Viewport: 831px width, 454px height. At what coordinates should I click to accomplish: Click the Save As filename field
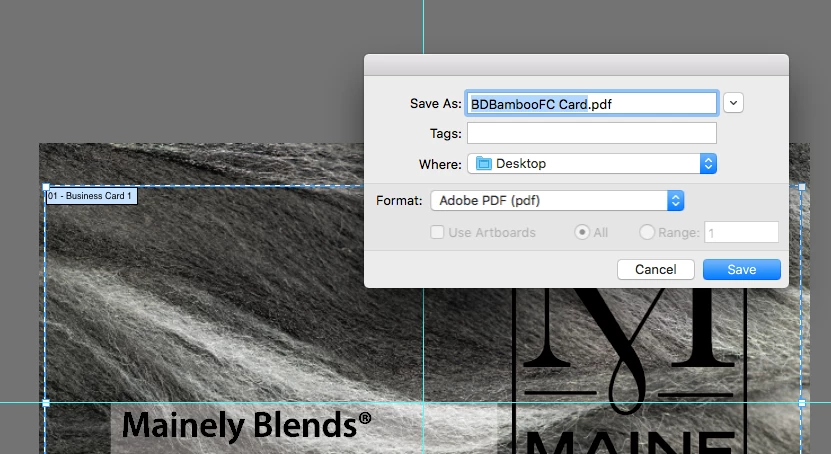591,104
